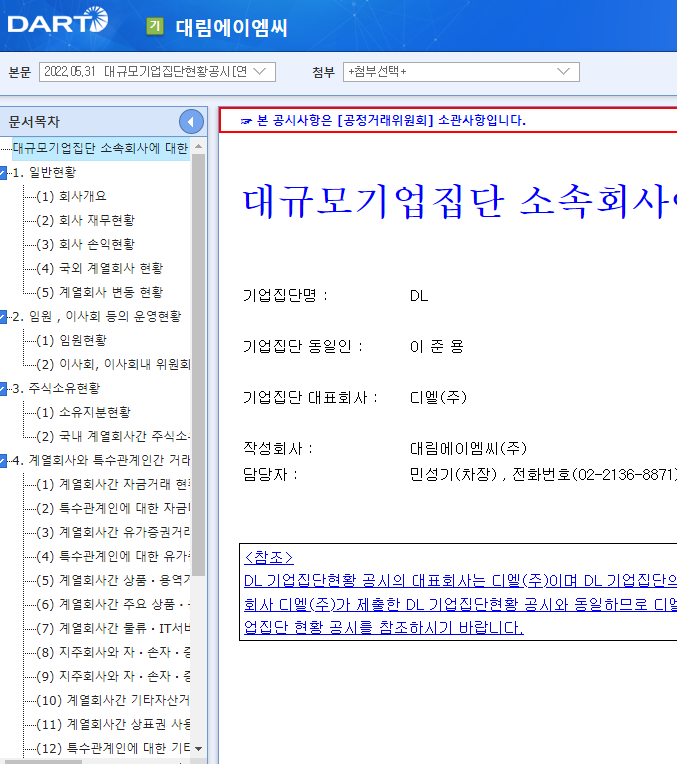Open (10) 계열회사간 기타자산거래 item
Screen dimensions: 677x764
coord(113,701)
